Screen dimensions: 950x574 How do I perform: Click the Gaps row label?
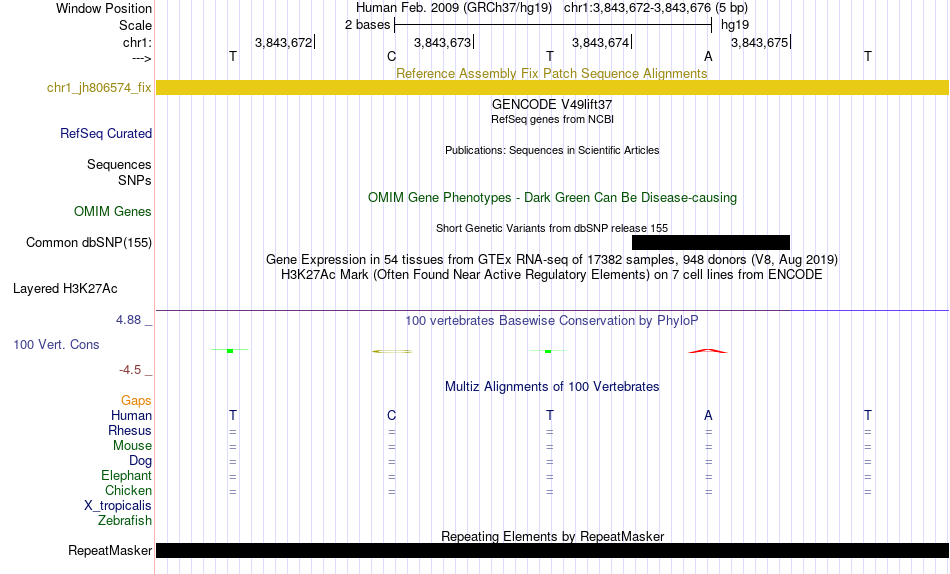click(136, 401)
